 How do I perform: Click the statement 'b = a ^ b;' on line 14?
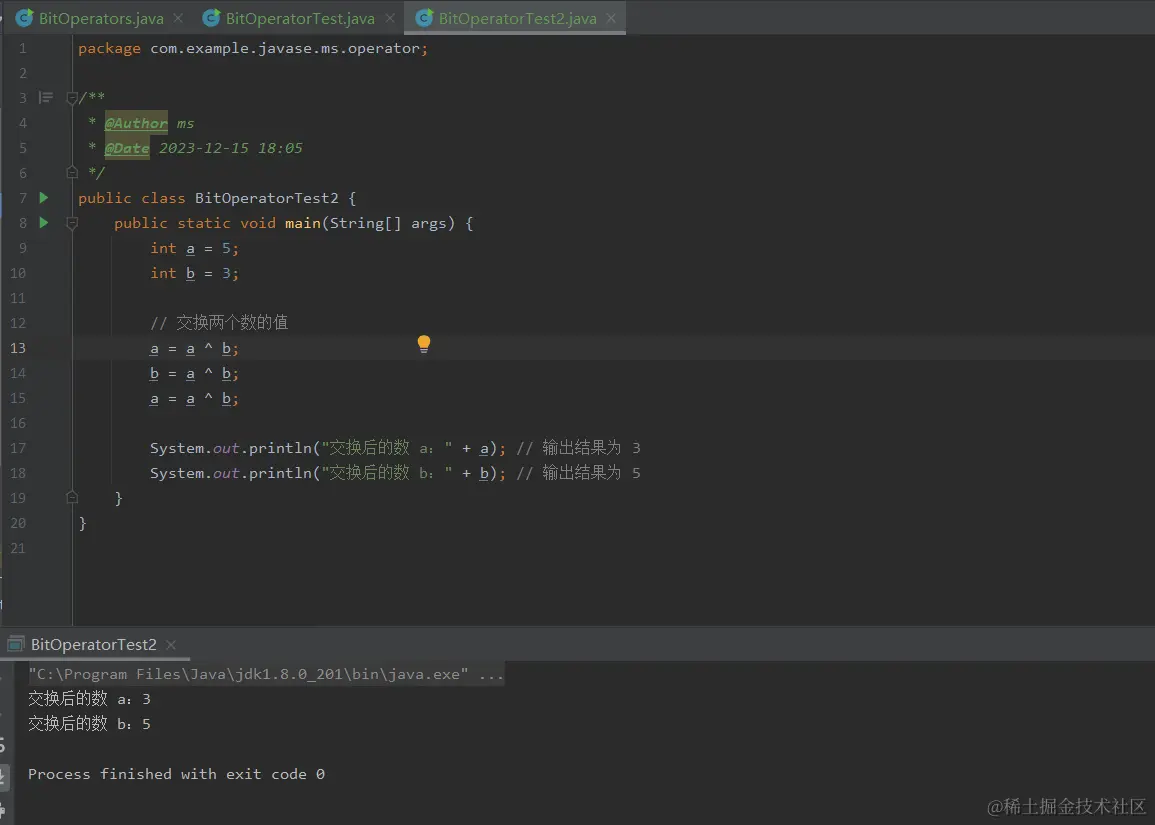(194, 373)
